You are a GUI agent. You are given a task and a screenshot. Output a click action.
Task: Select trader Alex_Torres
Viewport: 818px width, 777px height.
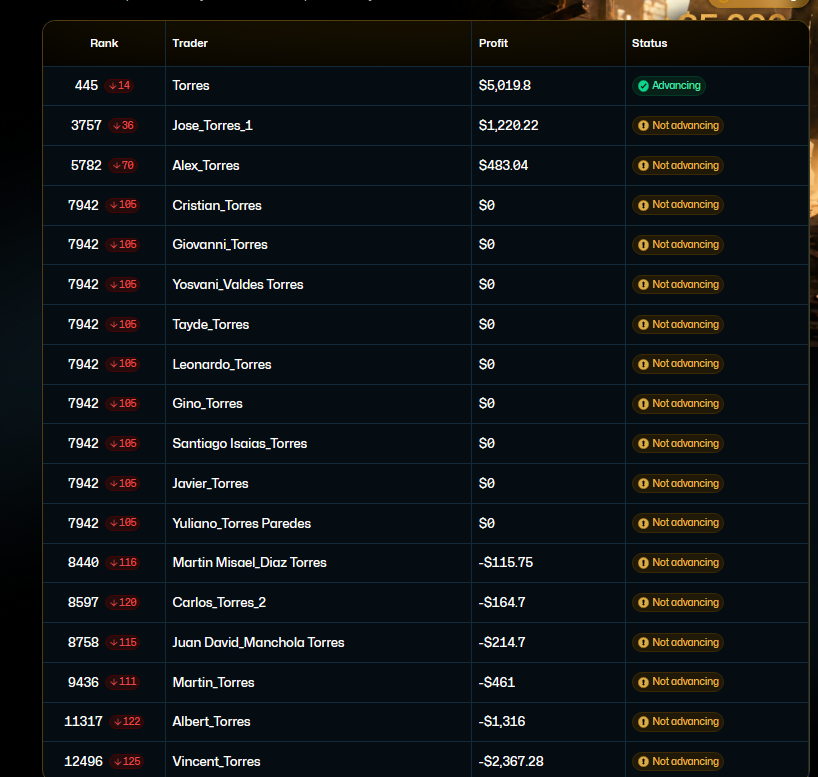click(206, 165)
